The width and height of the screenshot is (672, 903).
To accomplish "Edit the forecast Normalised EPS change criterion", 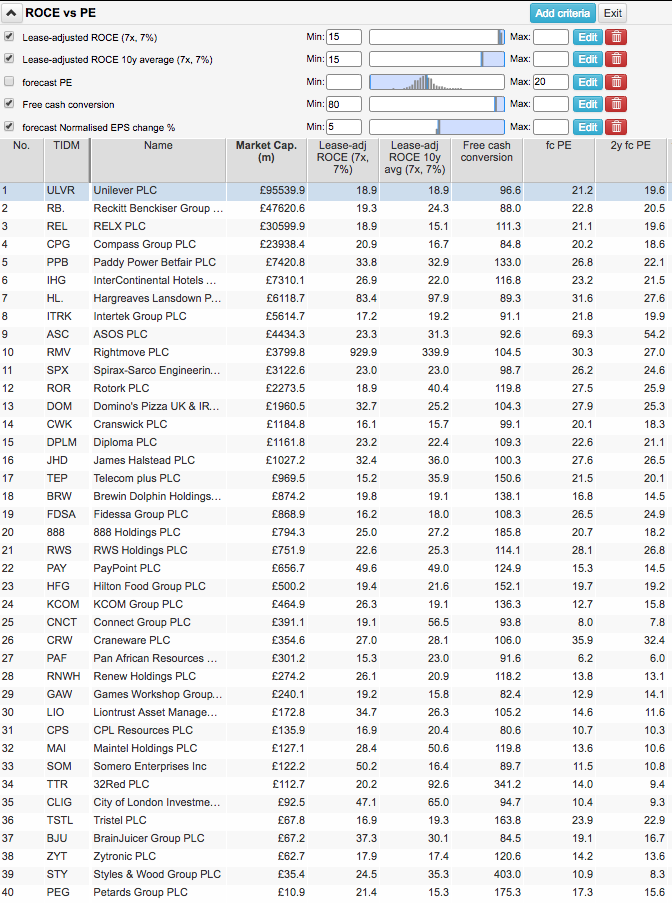I will click(x=587, y=127).
